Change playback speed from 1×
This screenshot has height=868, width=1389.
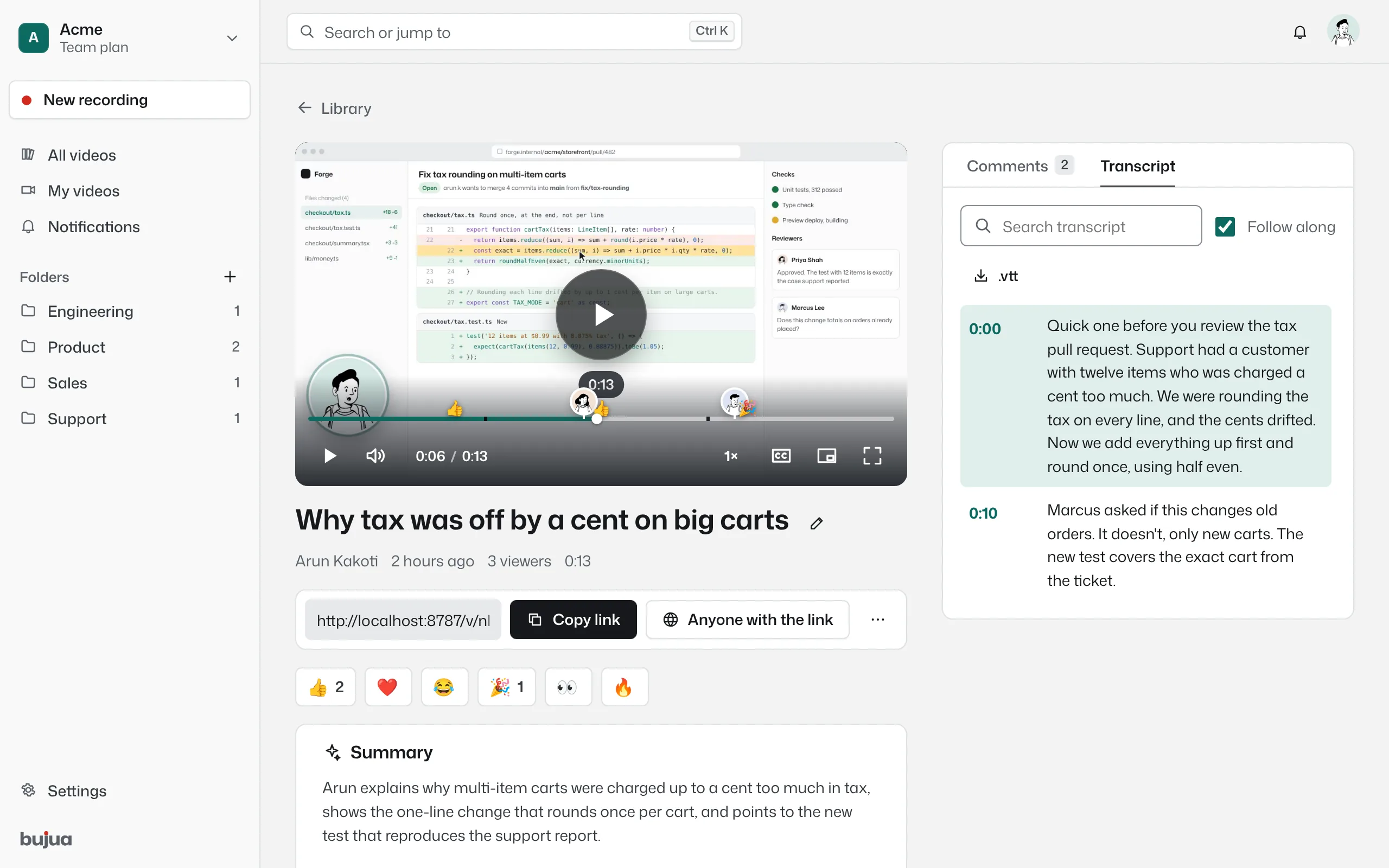tap(731, 456)
